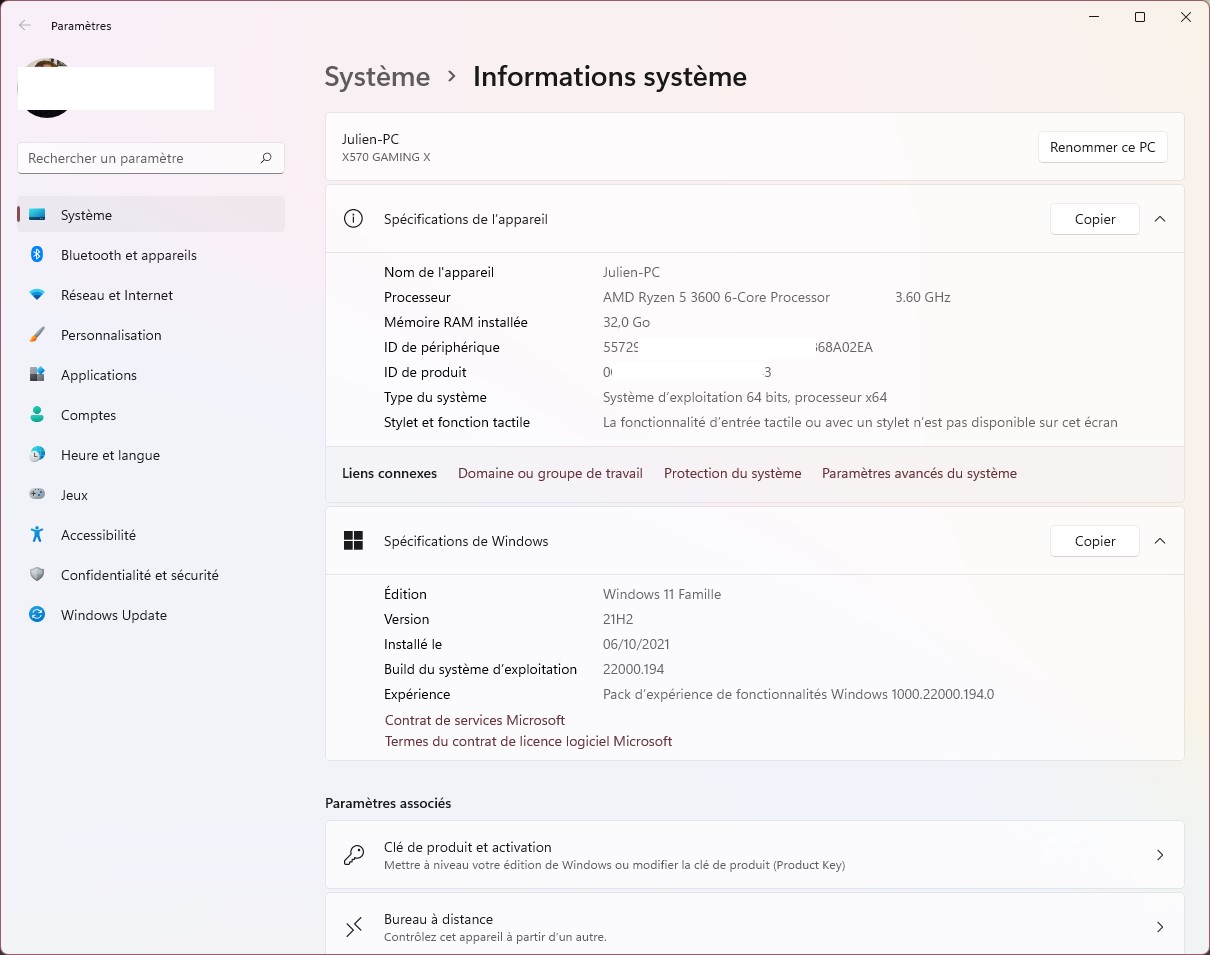Image resolution: width=1210 pixels, height=955 pixels.
Task: Click the Applications grid icon
Action: [x=37, y=375]
